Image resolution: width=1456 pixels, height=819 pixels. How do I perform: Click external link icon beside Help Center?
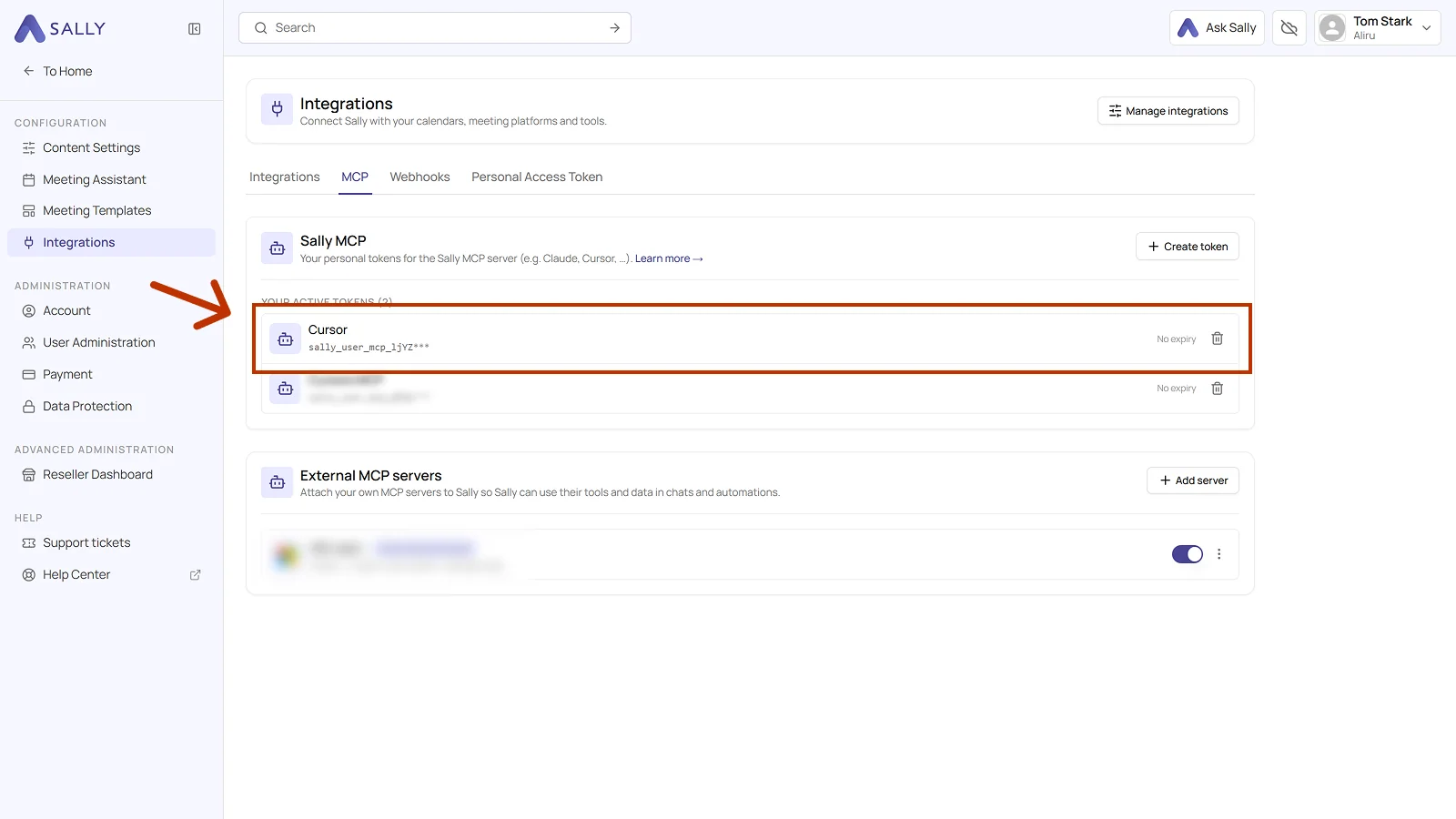195,575
